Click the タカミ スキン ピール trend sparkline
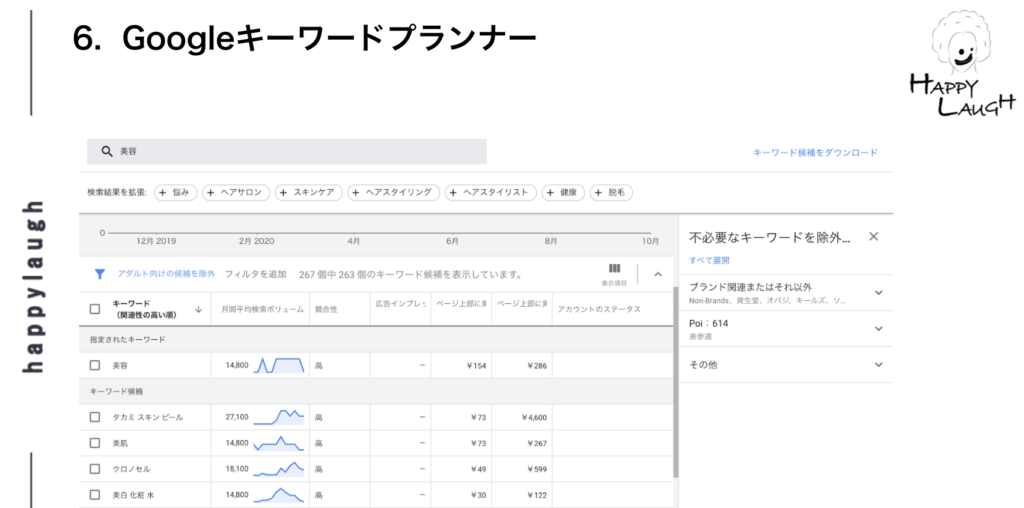The image size is (1024, 508). click(280, 417)
